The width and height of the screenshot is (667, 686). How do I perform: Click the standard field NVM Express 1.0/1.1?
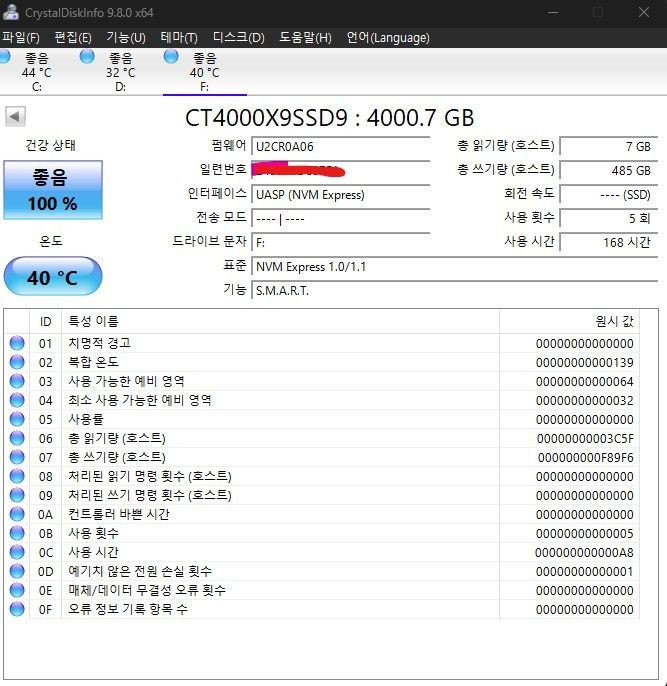(454, 266)
